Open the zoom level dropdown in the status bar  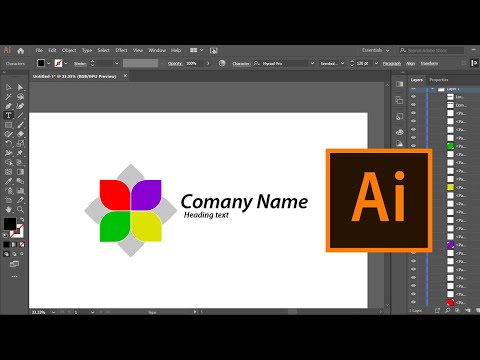[53, 312]
